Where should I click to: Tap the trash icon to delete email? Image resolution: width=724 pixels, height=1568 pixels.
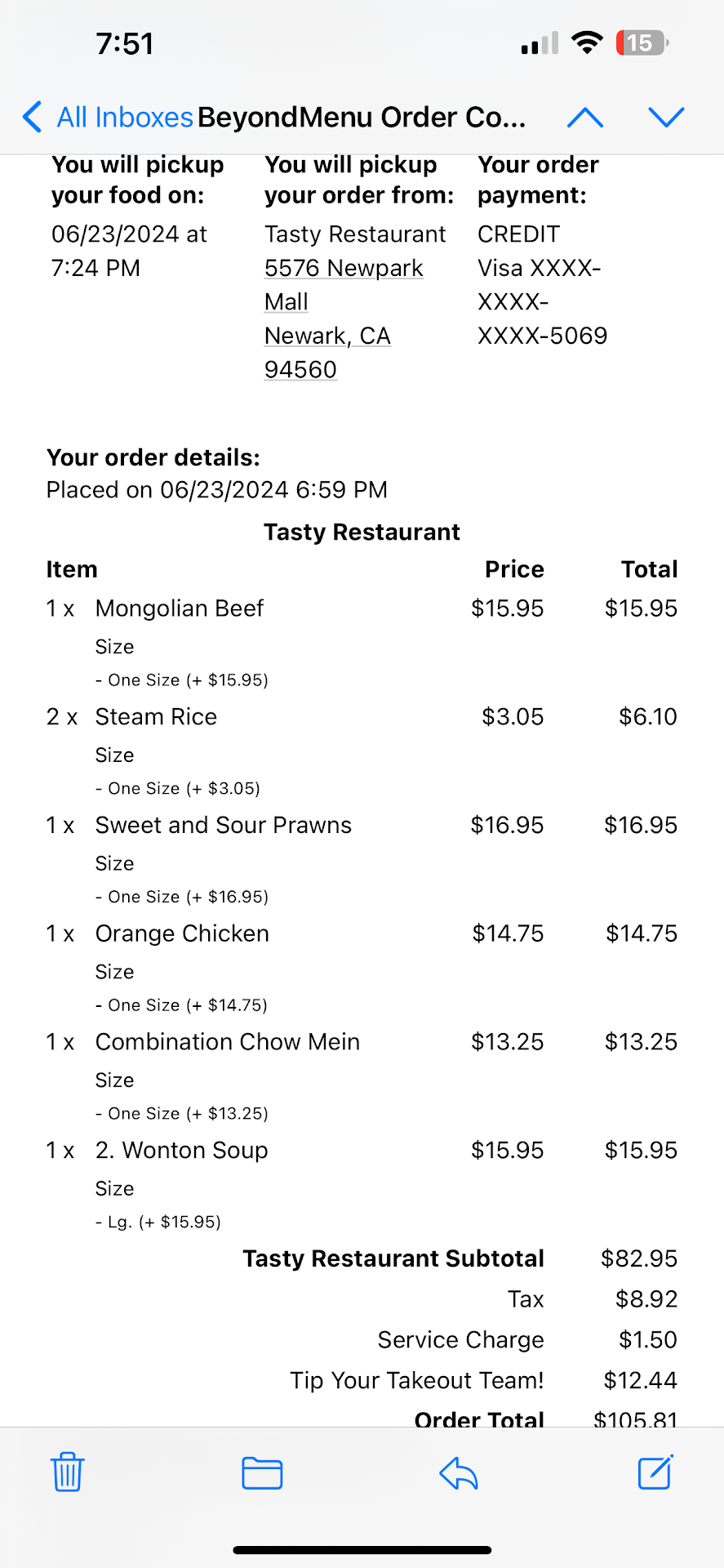pos(68,1472)
